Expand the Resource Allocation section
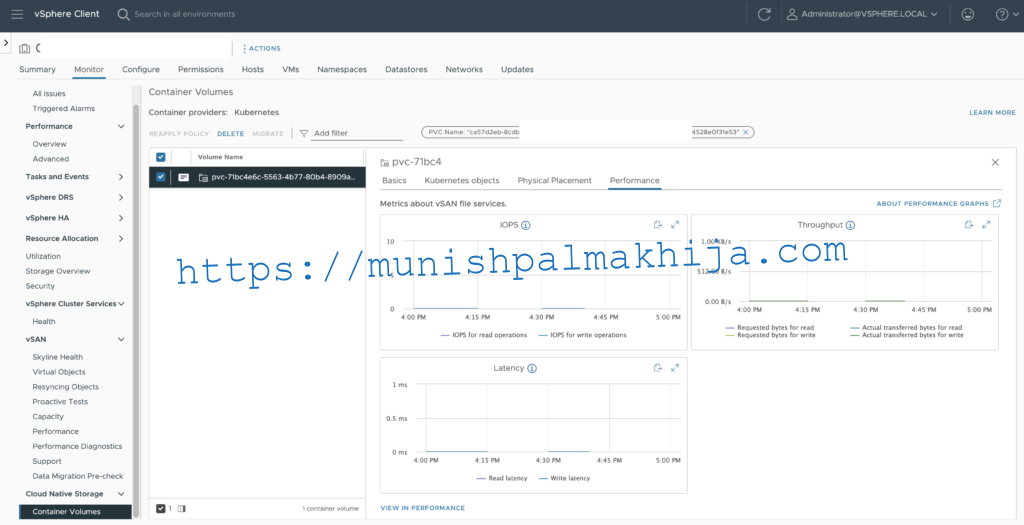Image resolution: width=1024 pixels, height=525 pixels. (121, 239)
